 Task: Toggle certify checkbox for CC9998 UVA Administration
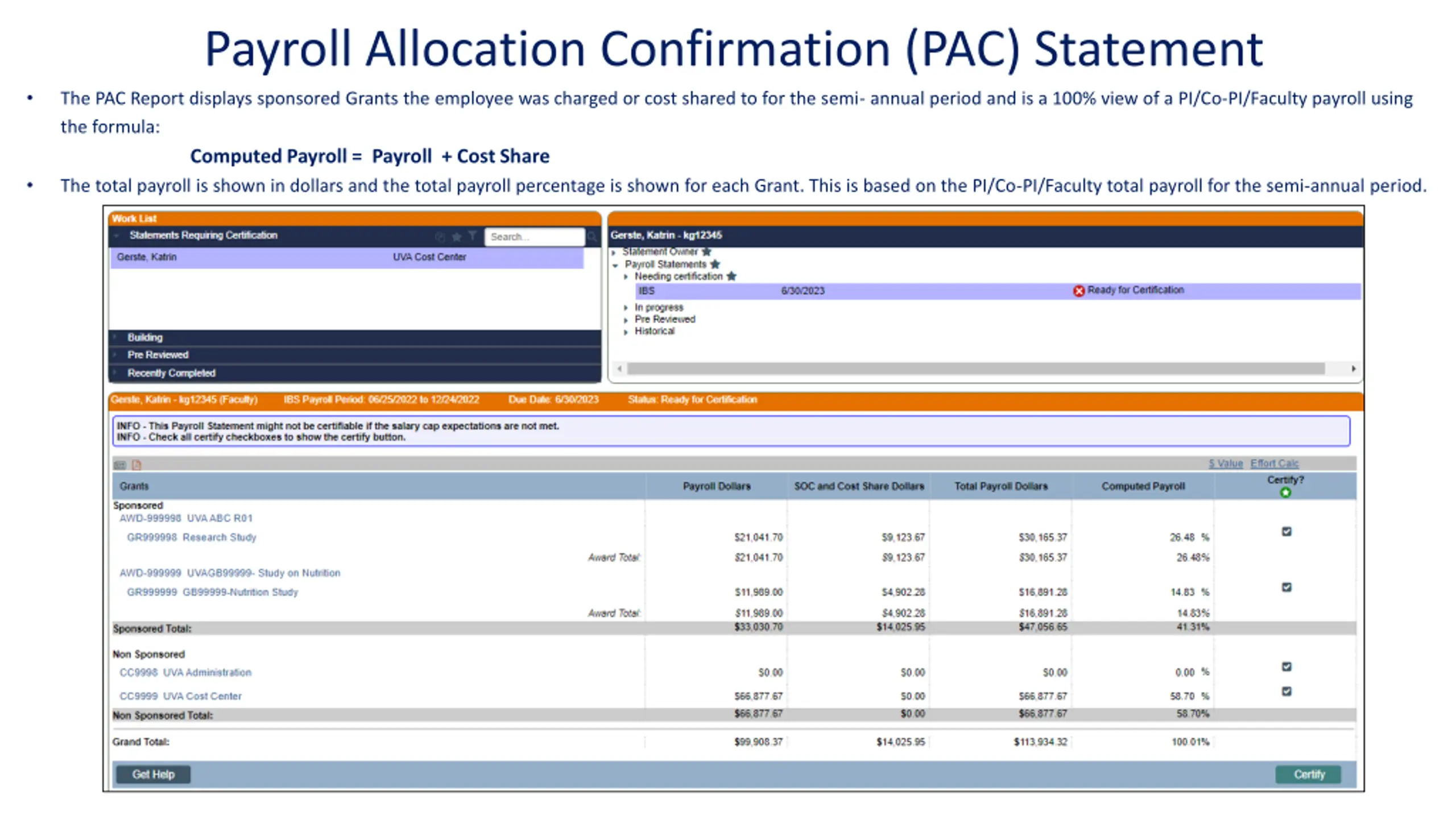point(1285,666)
